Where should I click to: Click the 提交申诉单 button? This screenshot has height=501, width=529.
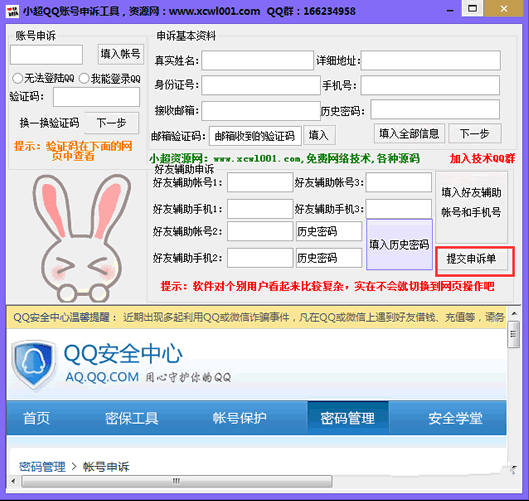pyautogui.click(x=472, y=259)
